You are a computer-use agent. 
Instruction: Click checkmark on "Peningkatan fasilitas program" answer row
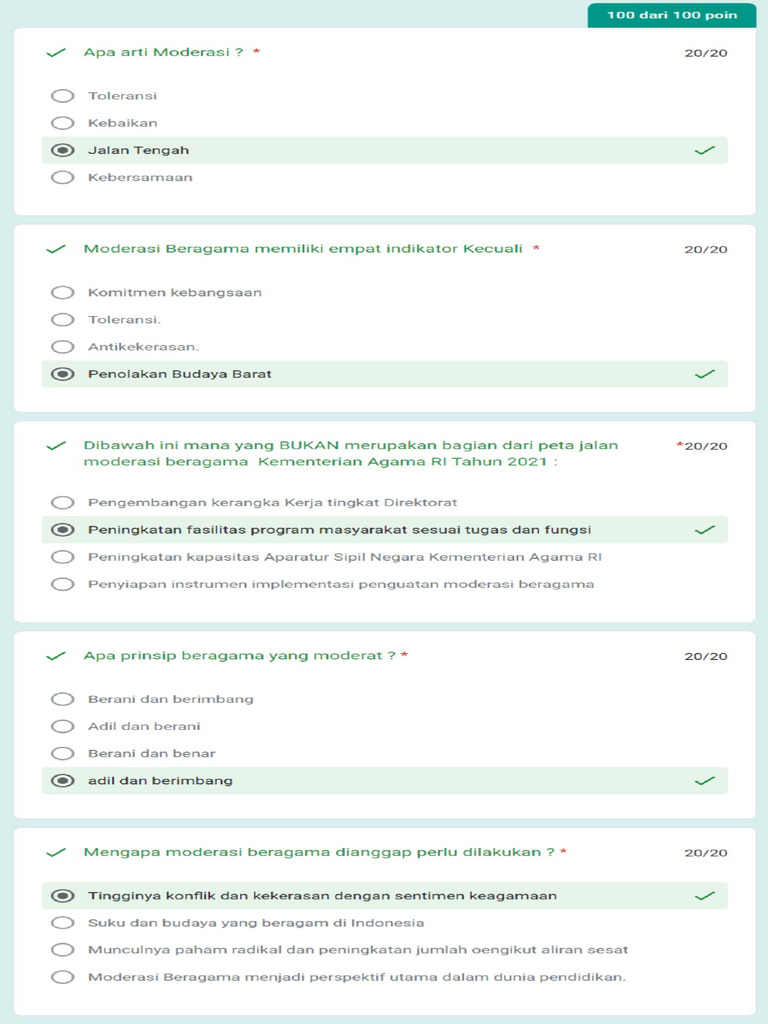[x=705, y=530]
